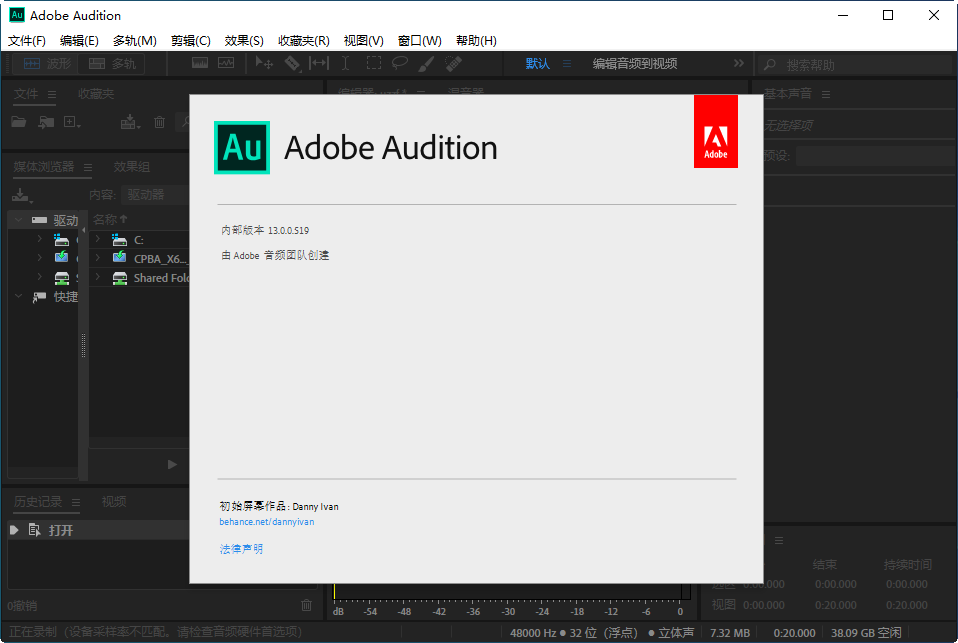Click the import file icon
Image resolution: width=958 pixels, height=643 pixels.
click(46, 122)
